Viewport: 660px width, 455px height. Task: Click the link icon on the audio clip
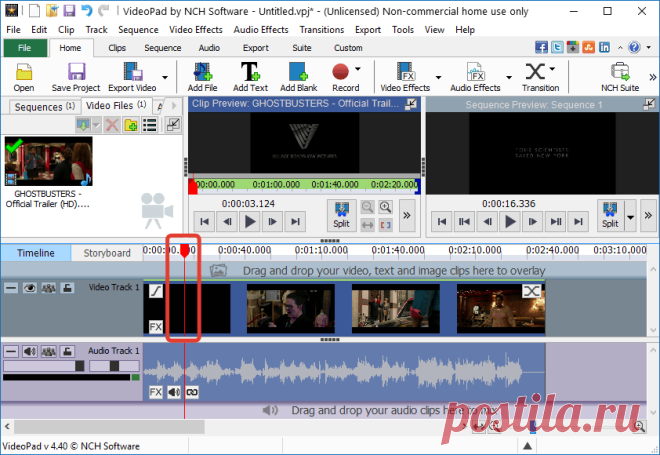[192, 392]
